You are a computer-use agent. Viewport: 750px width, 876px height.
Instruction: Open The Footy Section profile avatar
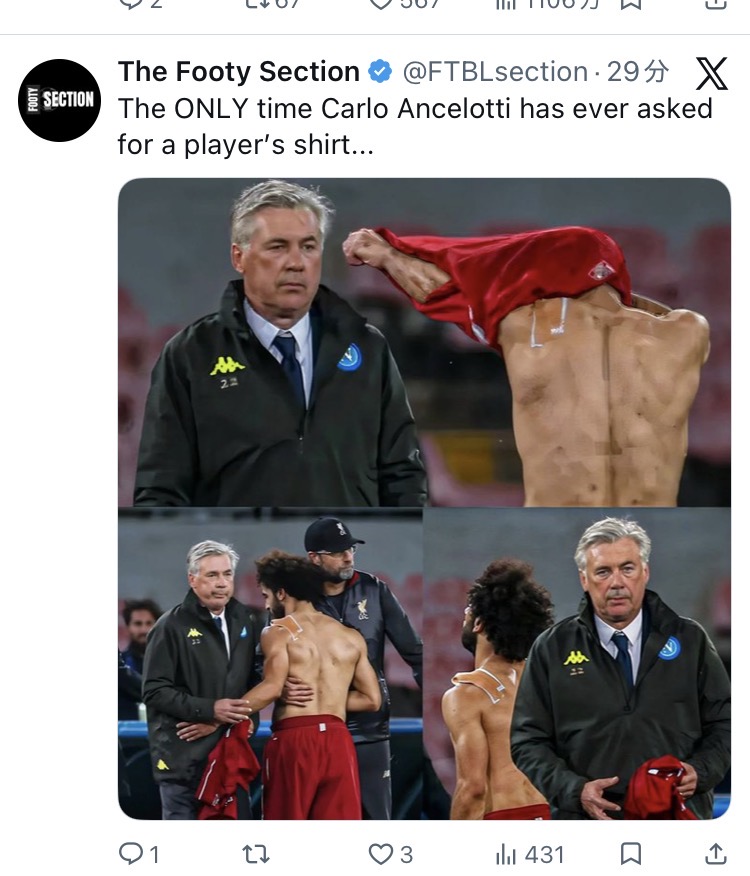pos(59,100)
